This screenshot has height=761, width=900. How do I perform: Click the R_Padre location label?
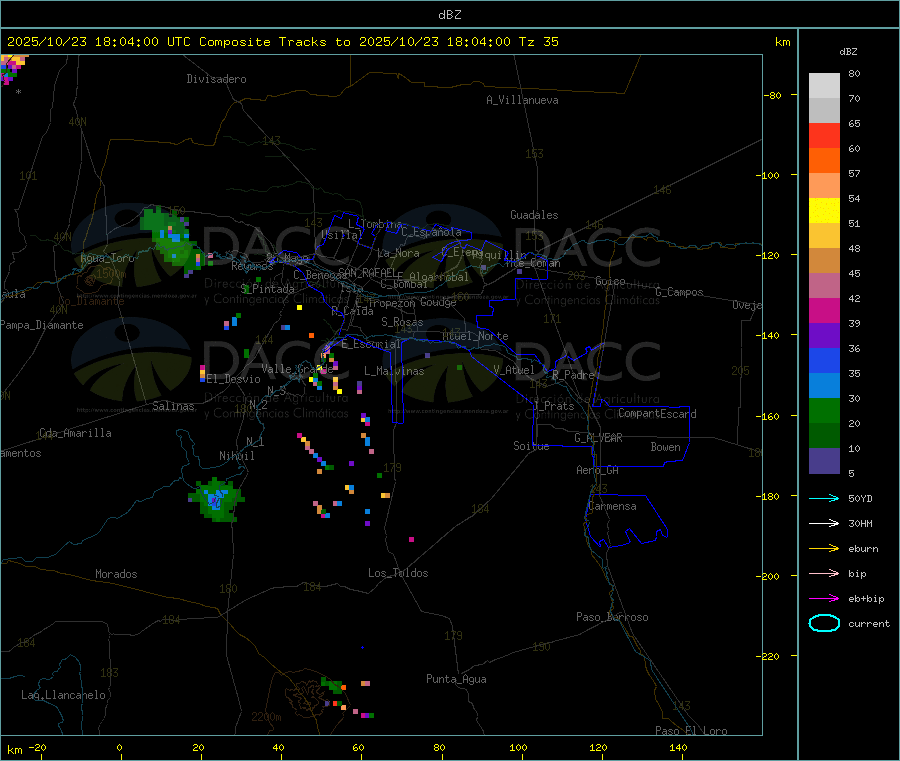tap(573, 375)
